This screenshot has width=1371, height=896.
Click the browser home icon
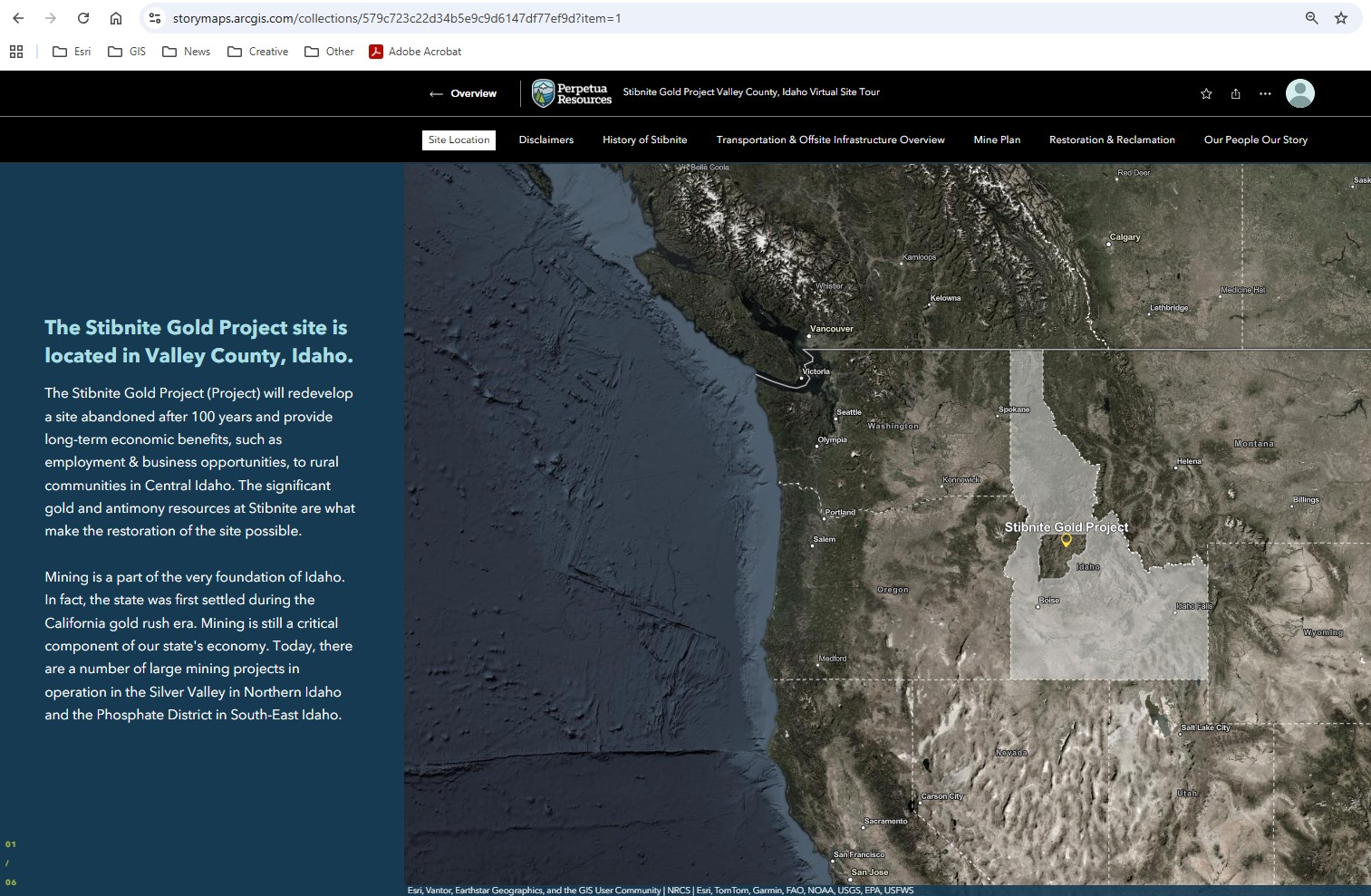coord(116,18)
